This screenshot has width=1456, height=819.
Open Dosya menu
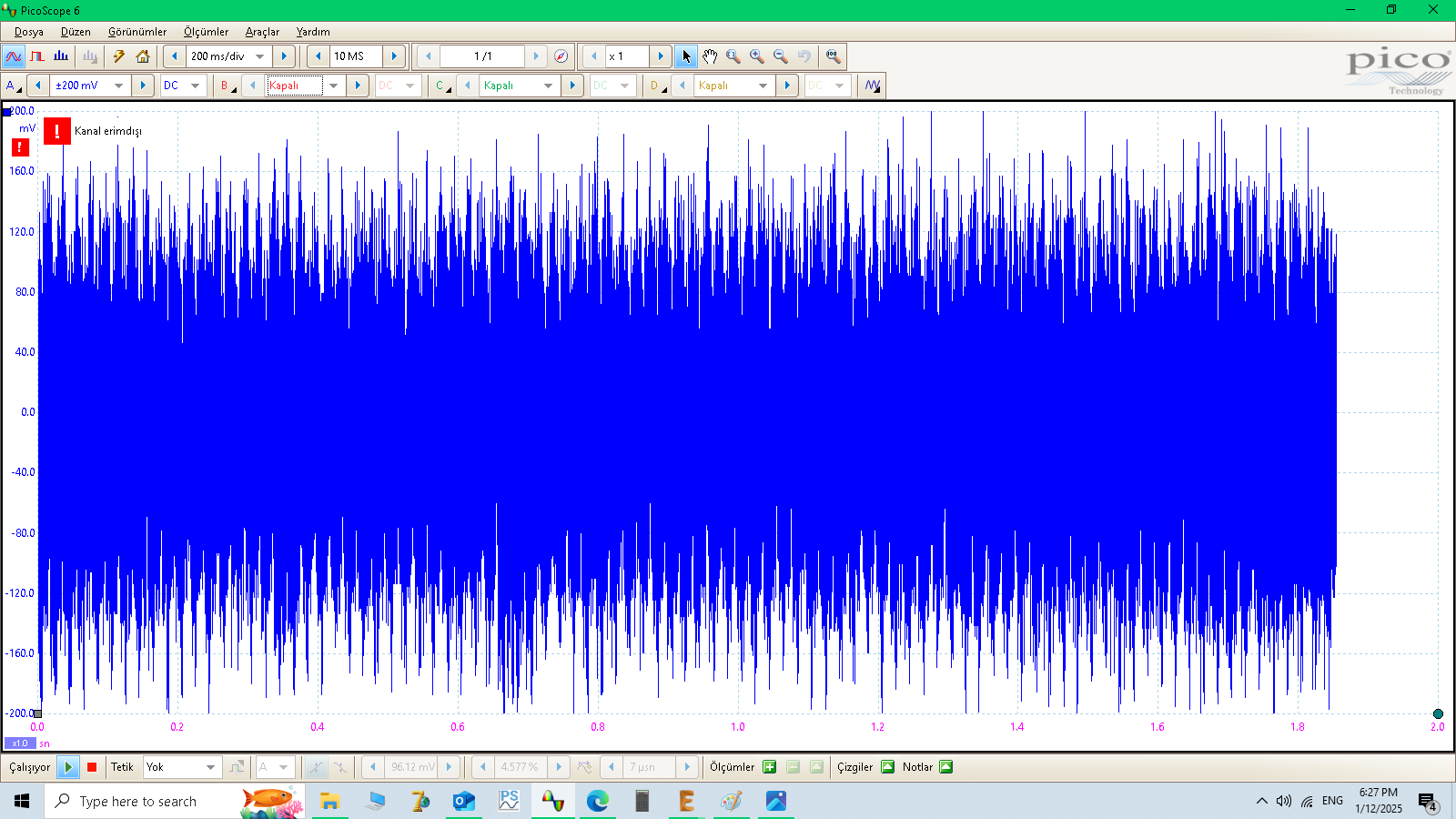tap(29, 32)
